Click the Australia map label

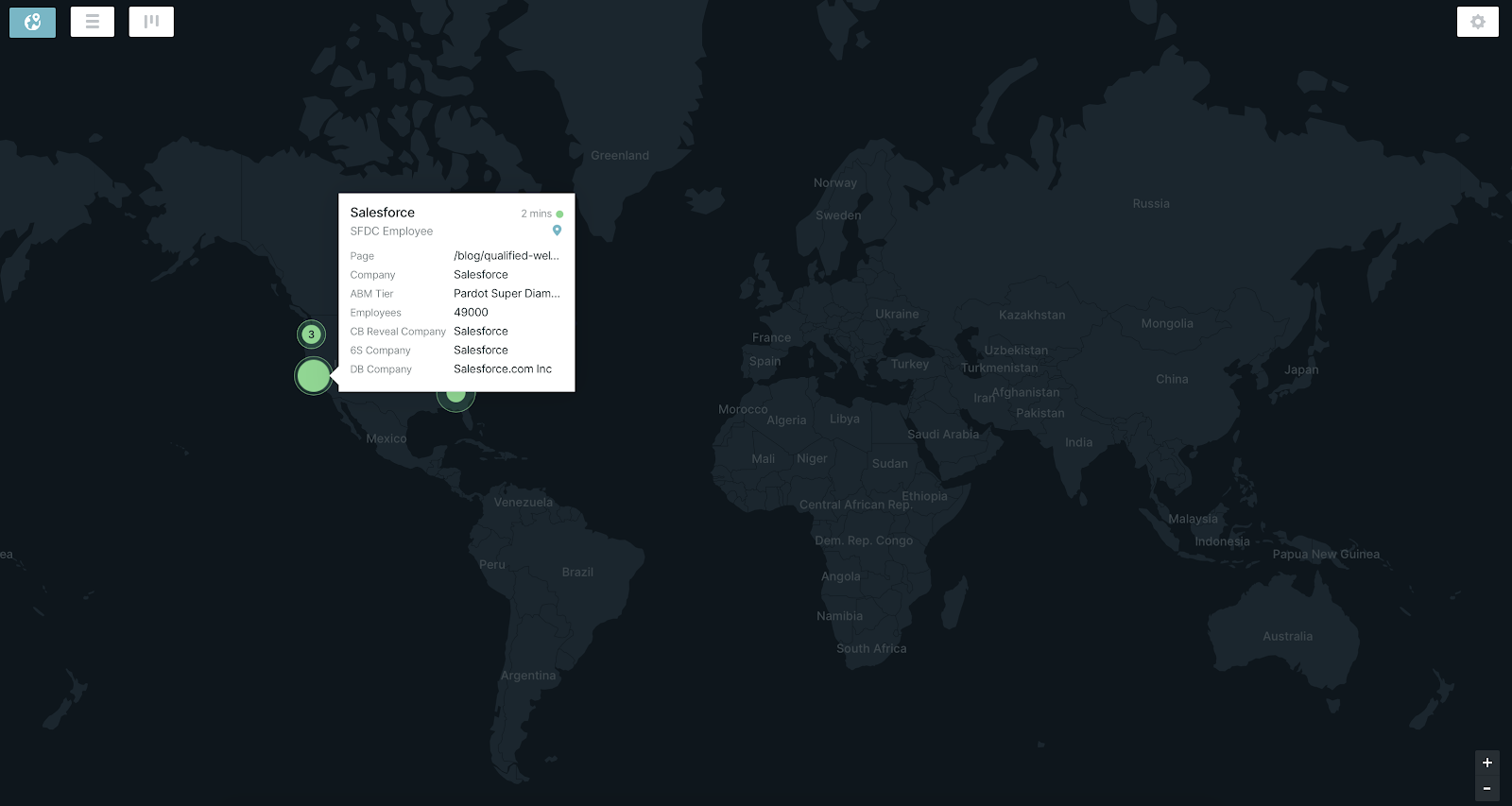tap(1287, 637)
